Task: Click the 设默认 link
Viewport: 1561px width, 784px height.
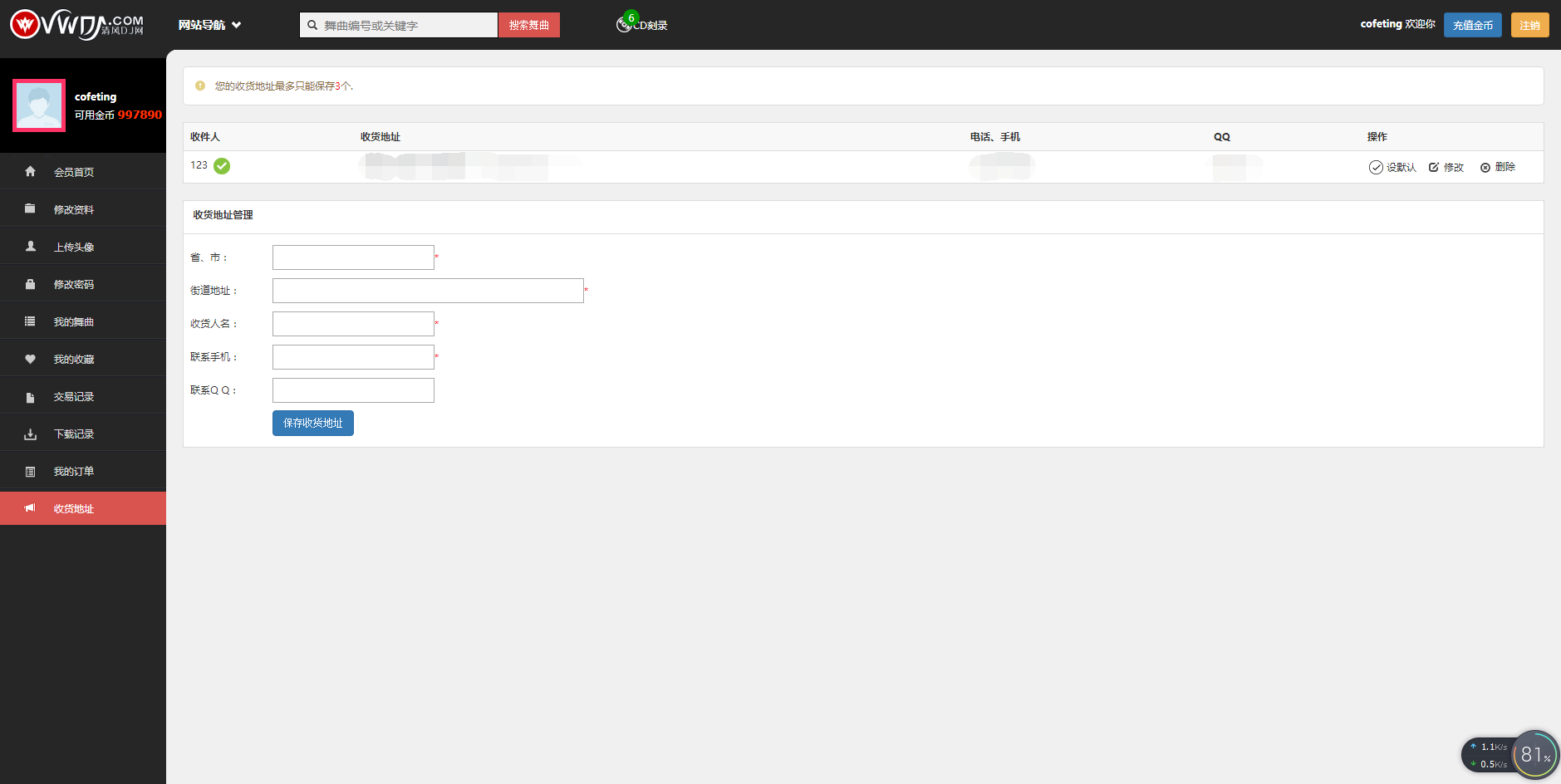Action: coord(1401,168)
